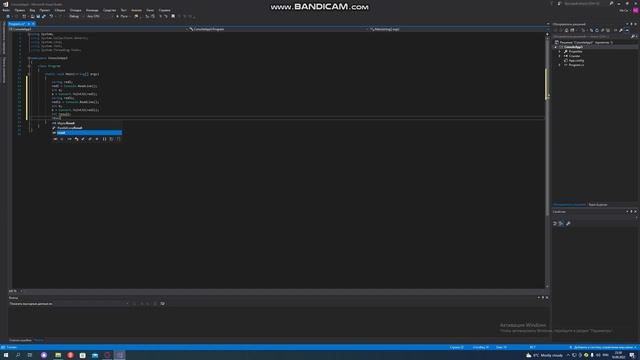This screenshot has width=640, height=360.
Task: Open the Файл menu
Action: tap(6, 10)
